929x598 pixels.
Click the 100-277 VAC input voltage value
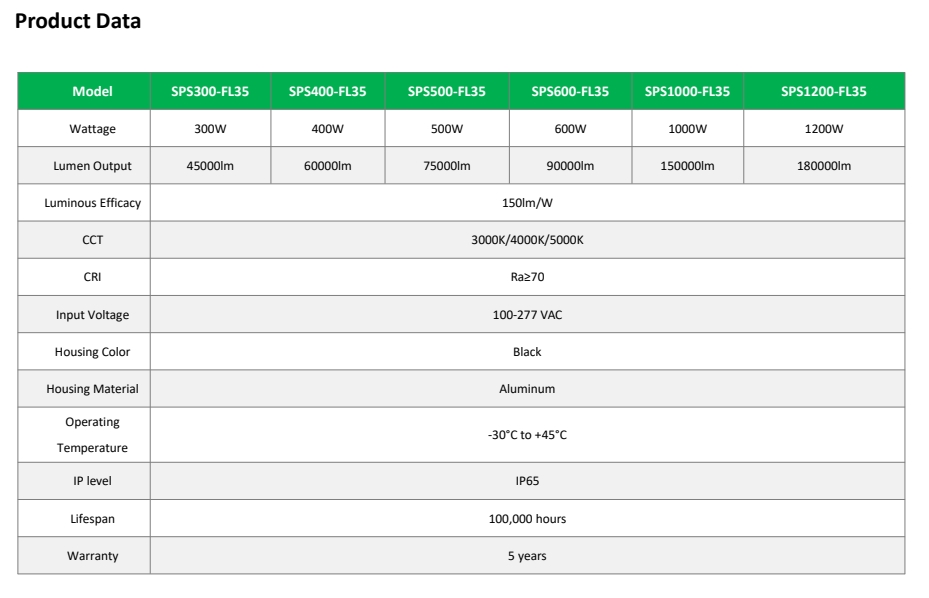pos(527,315)
